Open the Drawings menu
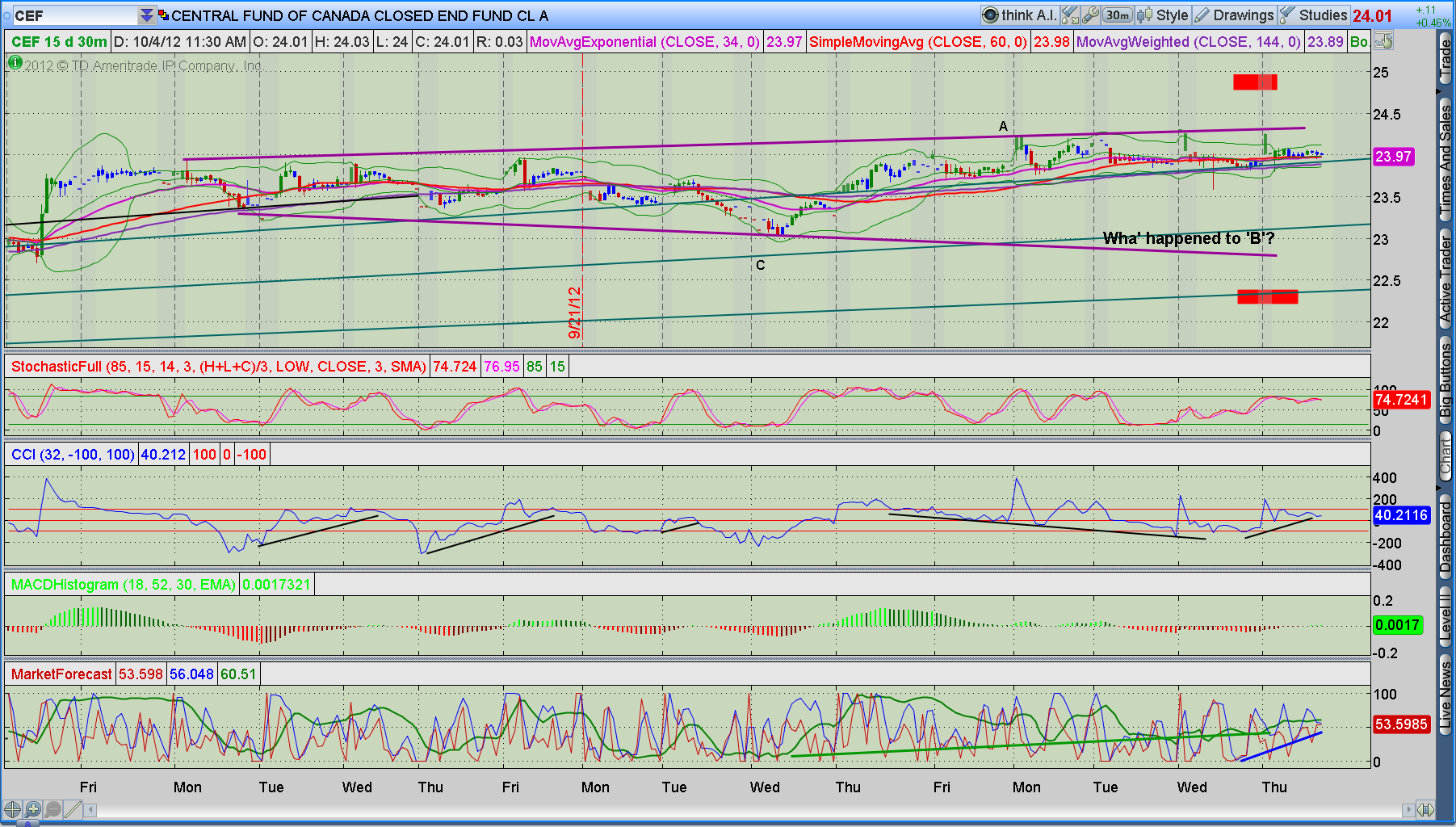The height and width of the screenshot is (827, 1456). coord(1234,15)
